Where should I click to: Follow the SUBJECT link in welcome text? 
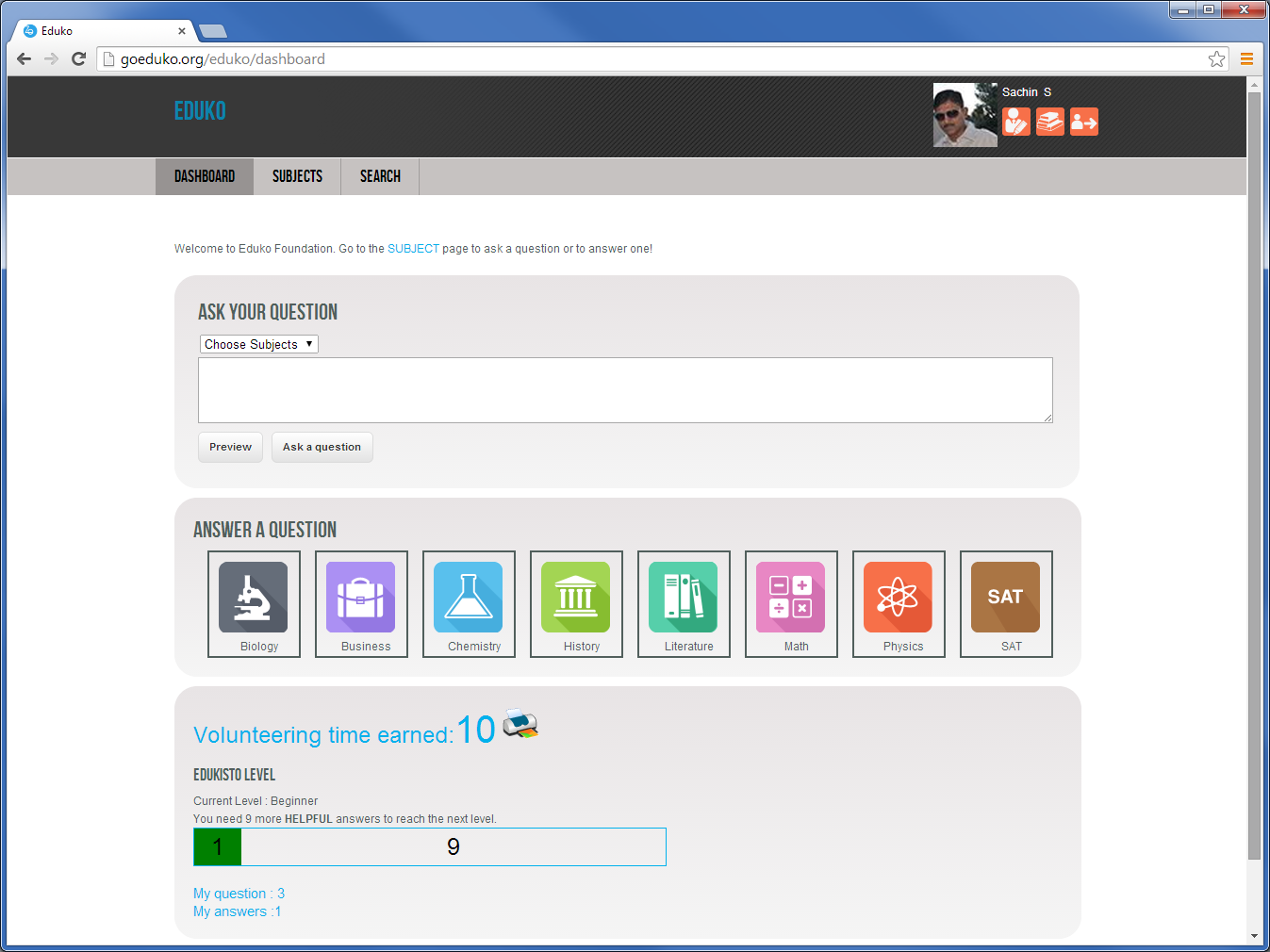413,249
